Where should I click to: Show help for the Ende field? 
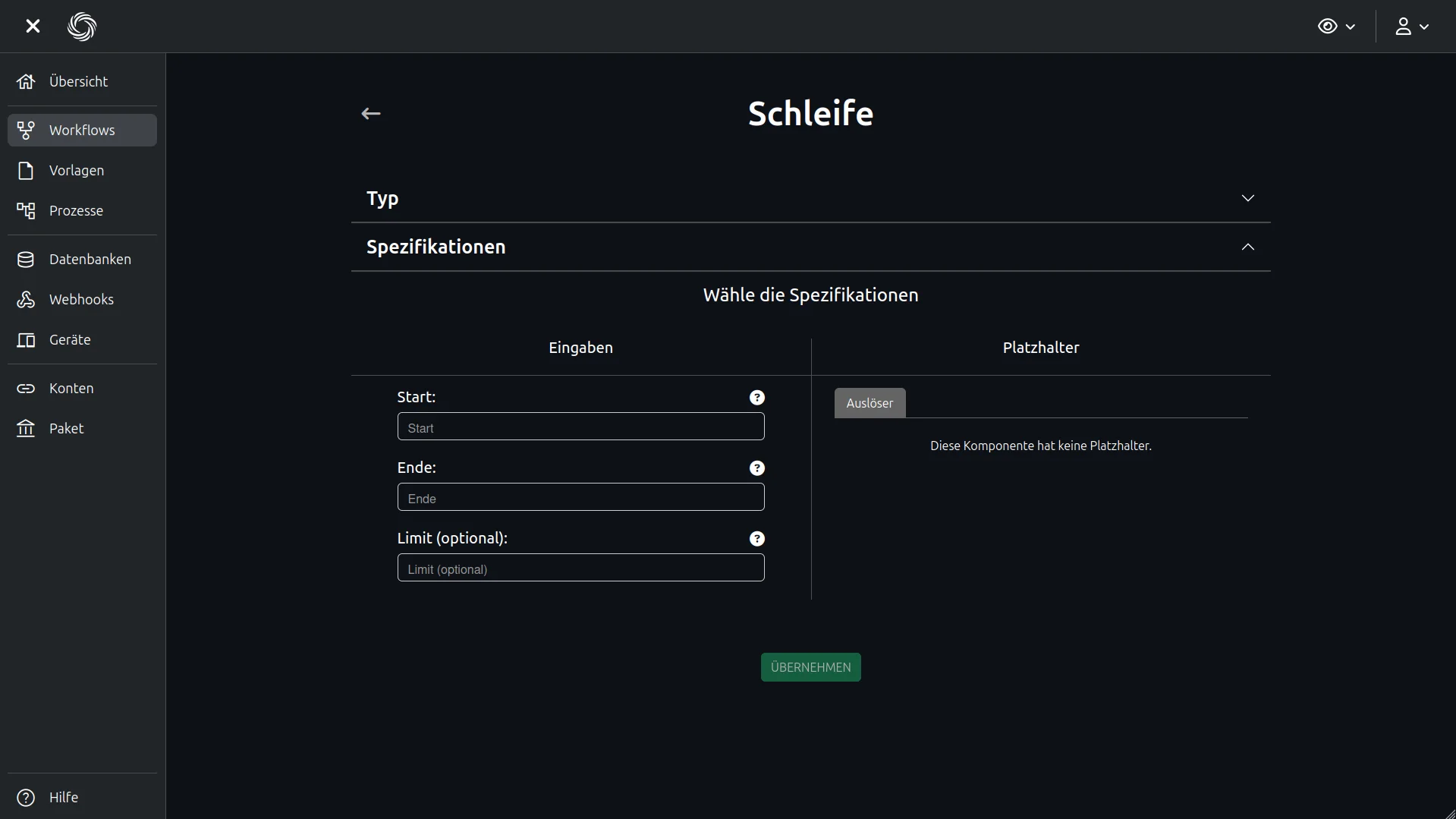click(756, 468)
